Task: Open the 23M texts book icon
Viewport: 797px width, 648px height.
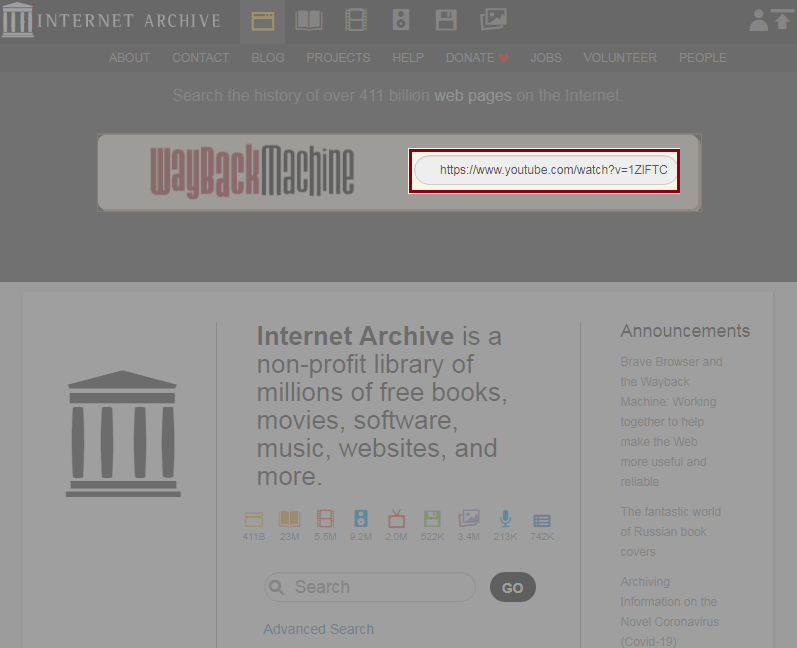Action: [289, 519]
